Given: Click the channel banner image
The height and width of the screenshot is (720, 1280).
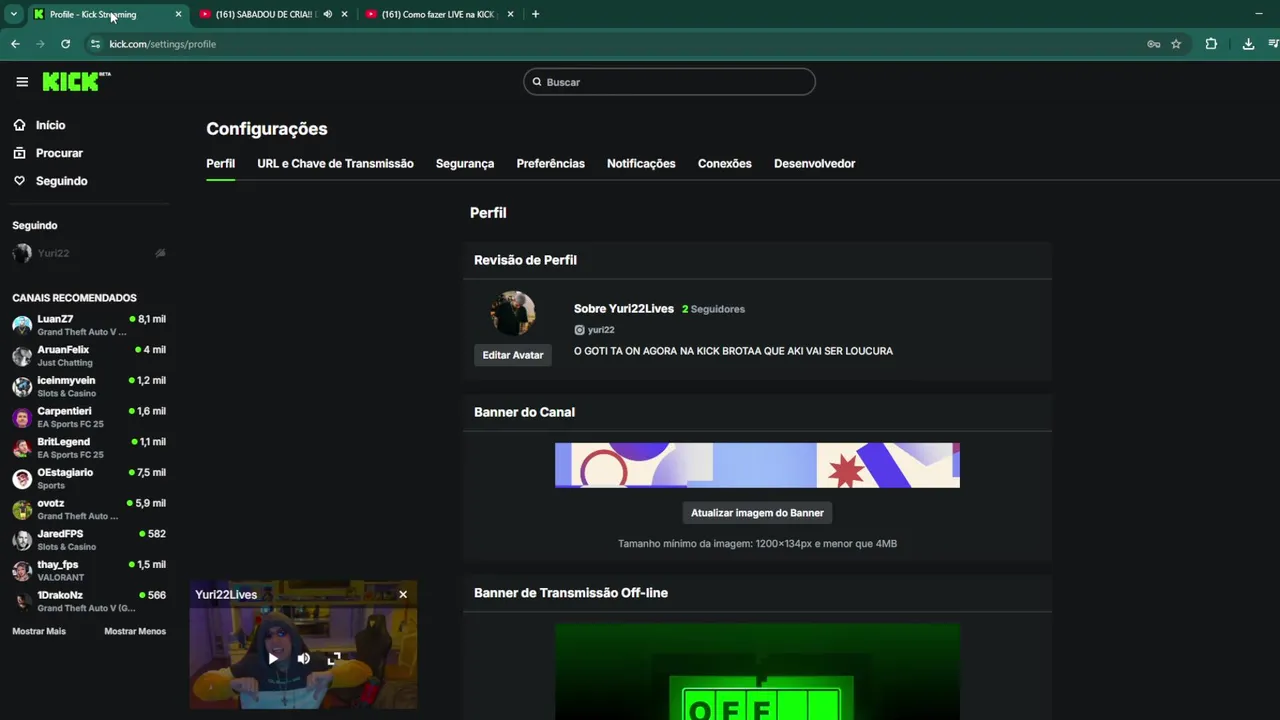Looking at the screenshot, I should (x=757, y=465).
